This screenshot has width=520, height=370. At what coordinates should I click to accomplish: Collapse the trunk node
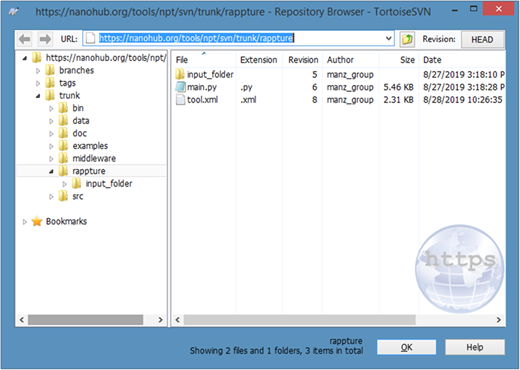tap(38, 96)
